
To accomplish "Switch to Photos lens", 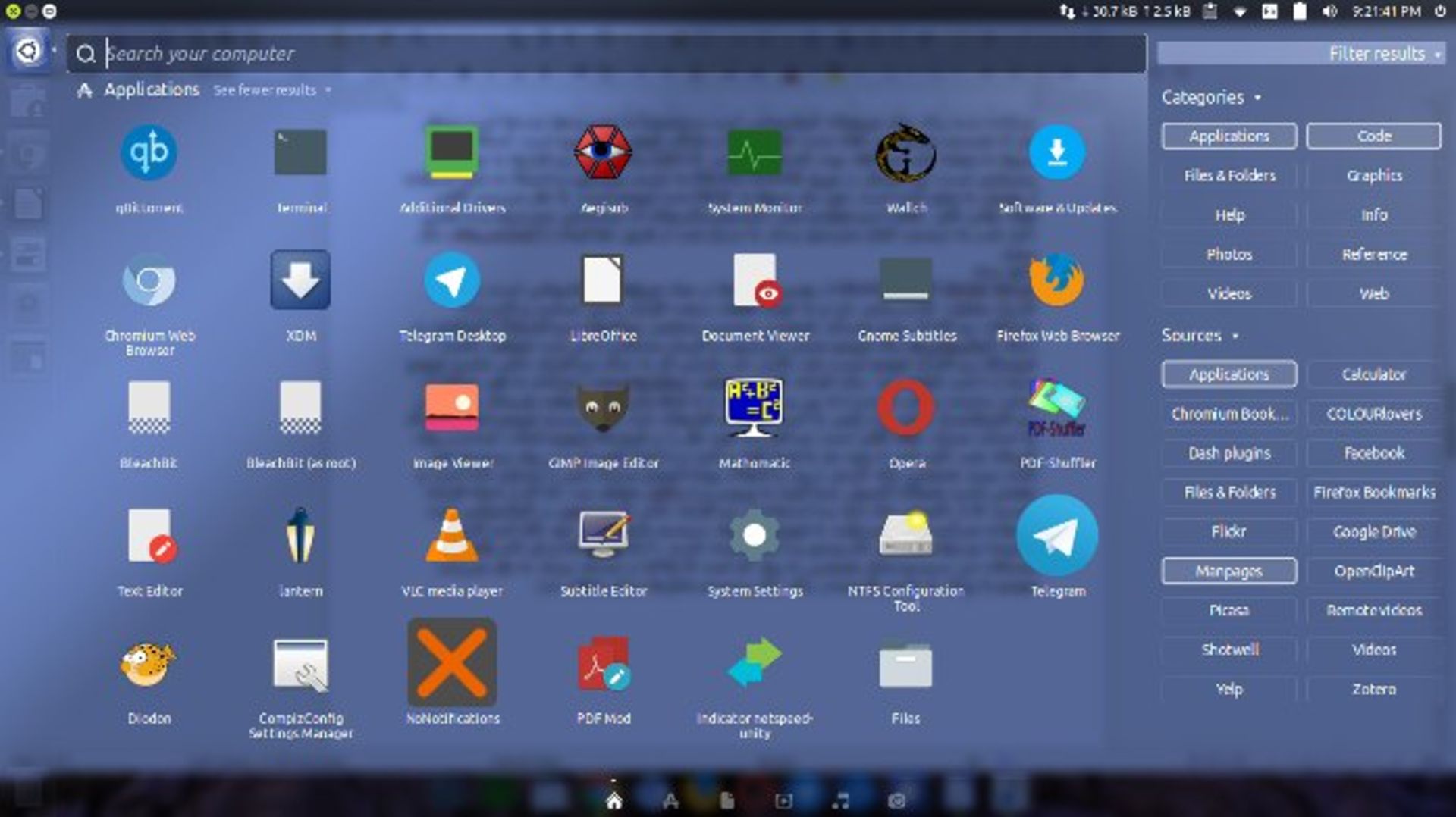I will coord(897,800).
